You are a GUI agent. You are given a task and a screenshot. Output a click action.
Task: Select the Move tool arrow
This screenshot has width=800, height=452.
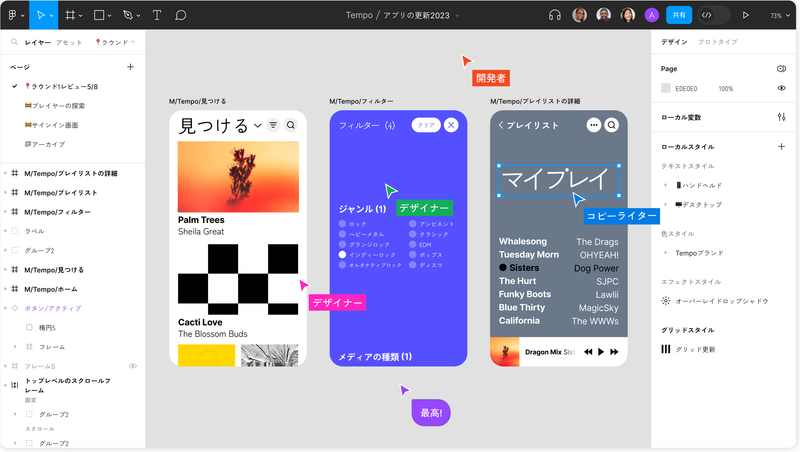point(40,15)
